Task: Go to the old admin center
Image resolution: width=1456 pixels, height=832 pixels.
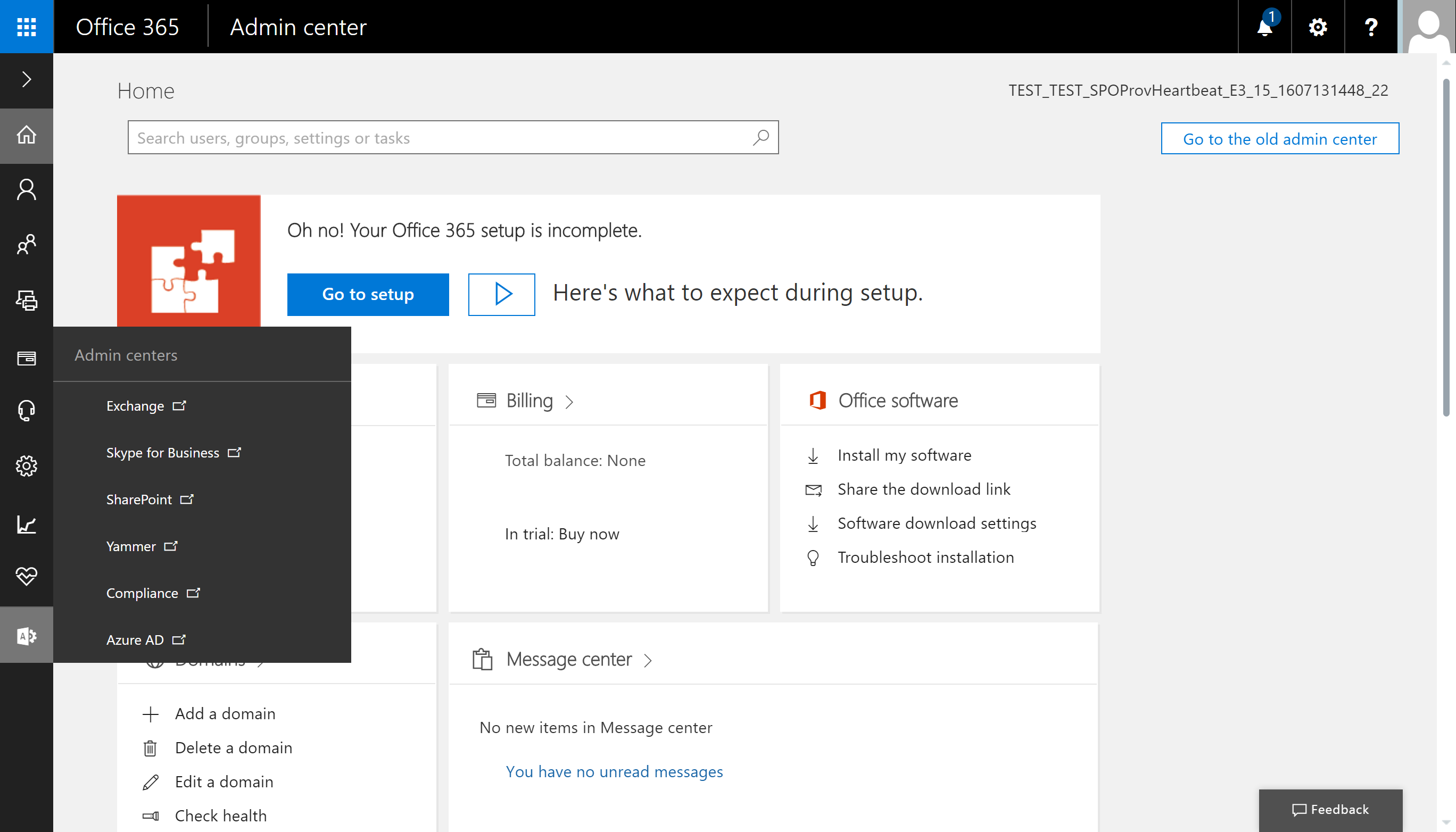Action: tap(1279, 139)
